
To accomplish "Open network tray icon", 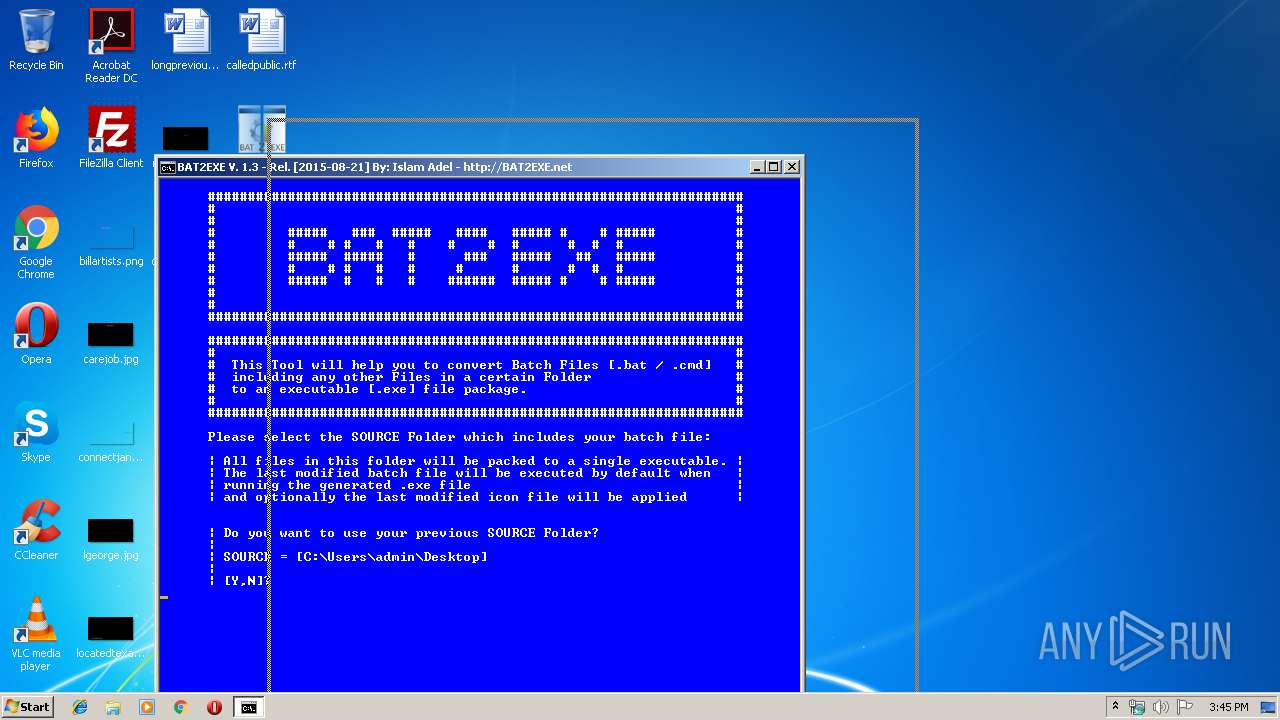I will (x=1137, y=707).
